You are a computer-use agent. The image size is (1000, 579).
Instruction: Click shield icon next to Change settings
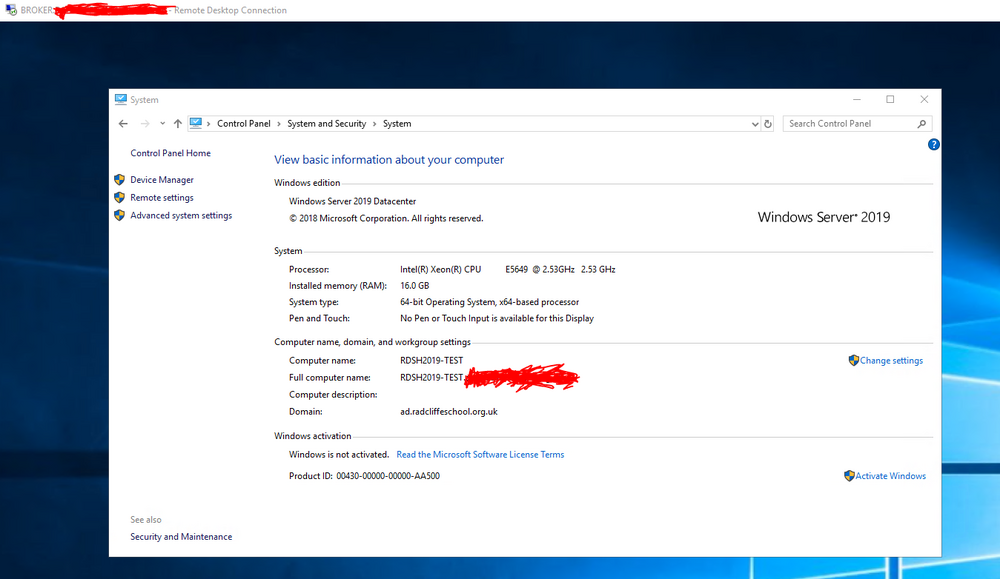pyautogui.click(x=853, y=360)
